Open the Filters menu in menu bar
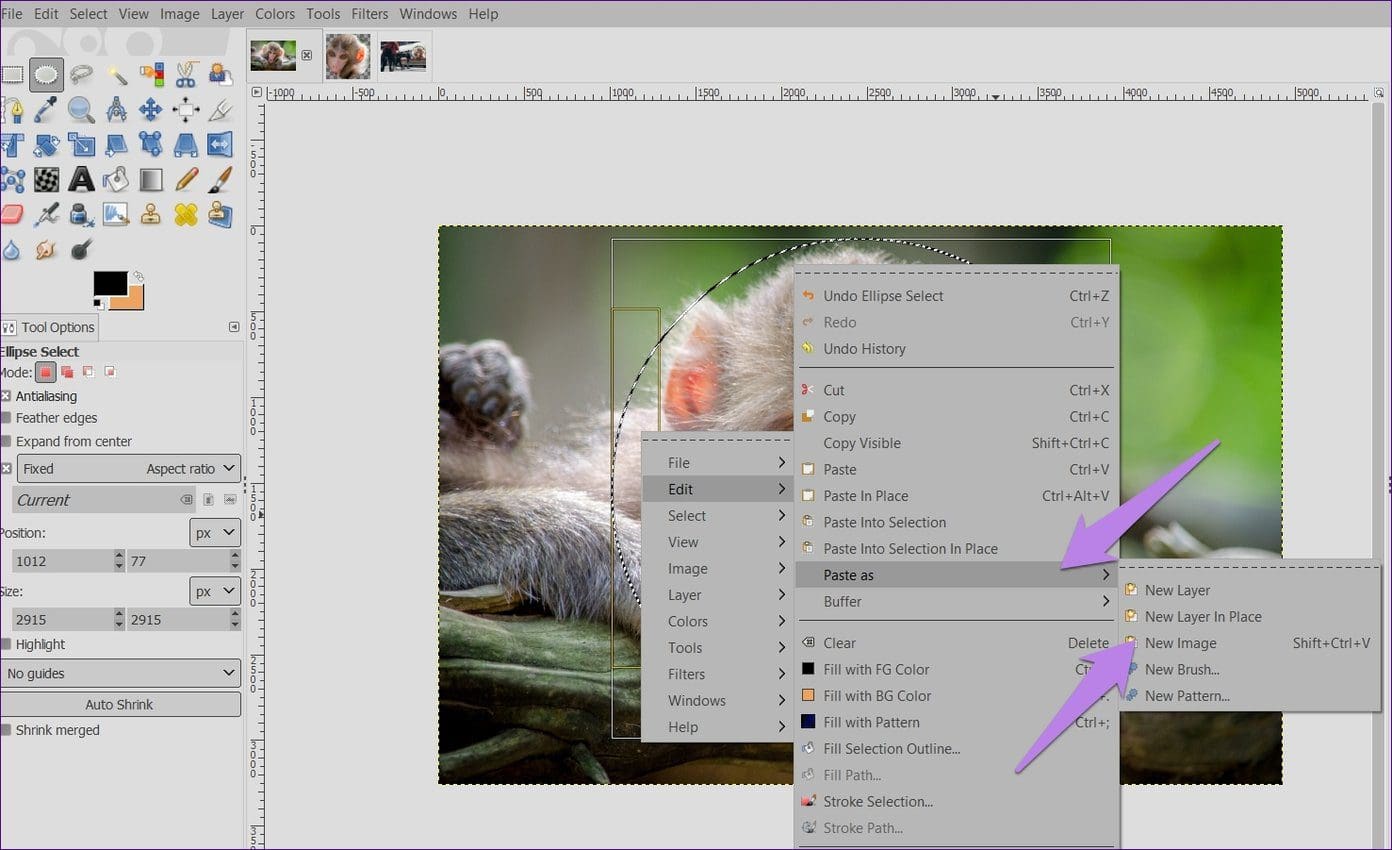This screenshot has width=1392, height=850. point(370,14)
